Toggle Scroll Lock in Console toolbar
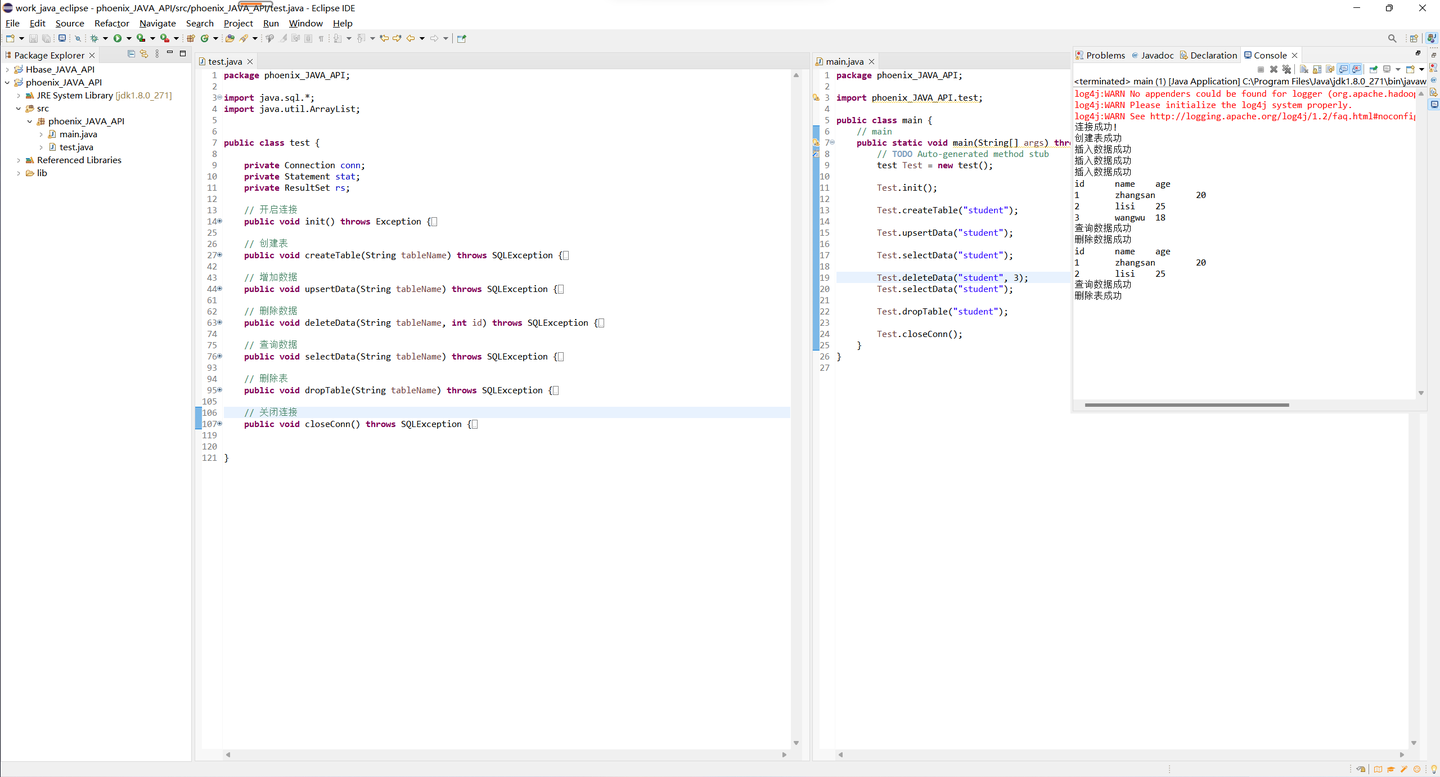Image resolution: width=1440 pixels, height=777 pixels. point(1317,70)
